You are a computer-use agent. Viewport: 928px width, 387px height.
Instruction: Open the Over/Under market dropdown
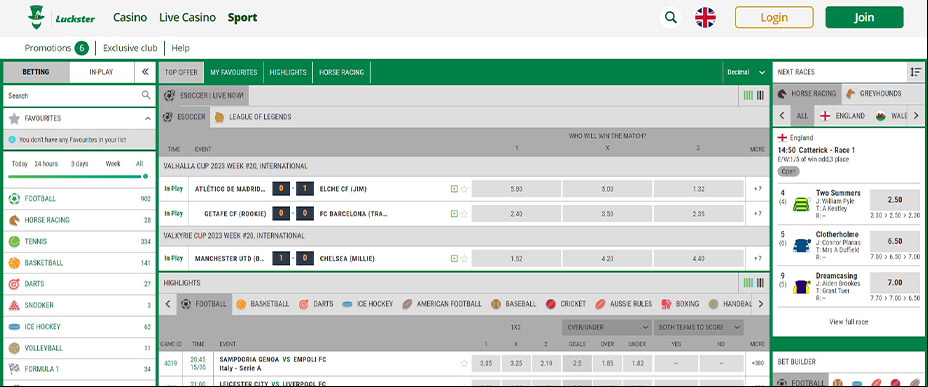[x=607, y=327]
